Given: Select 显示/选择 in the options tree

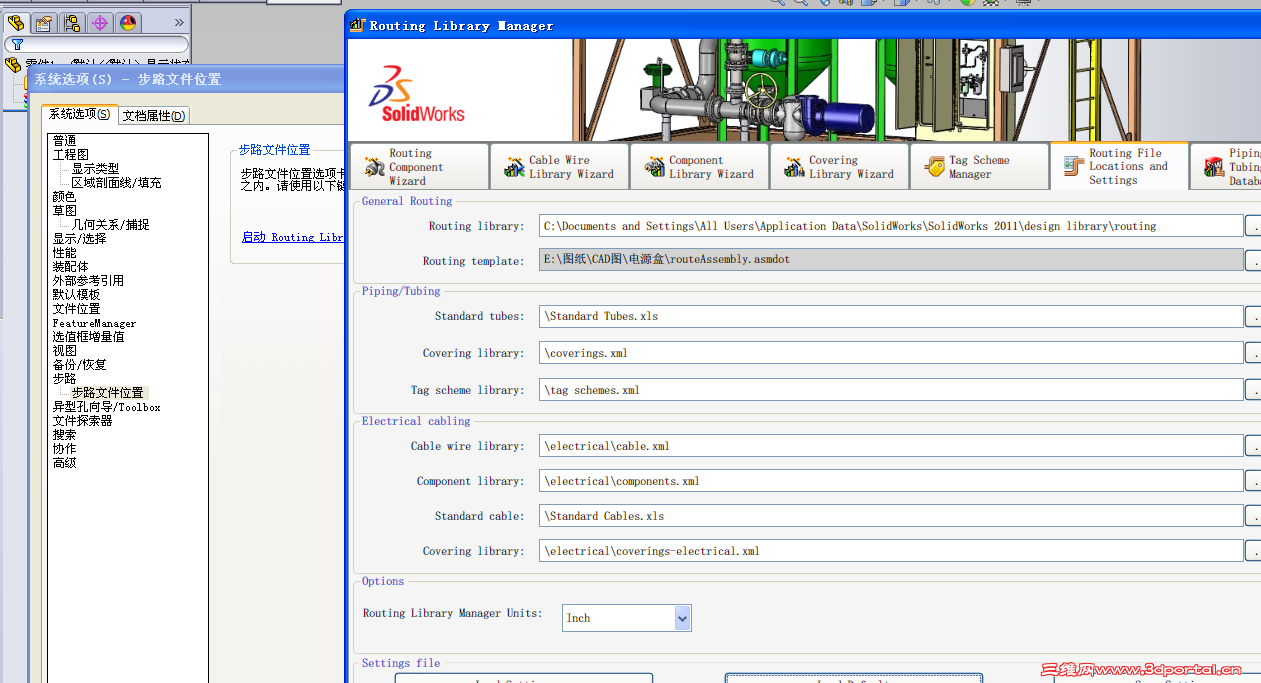Looking at the screenshot, I should [x=79, y=239].
